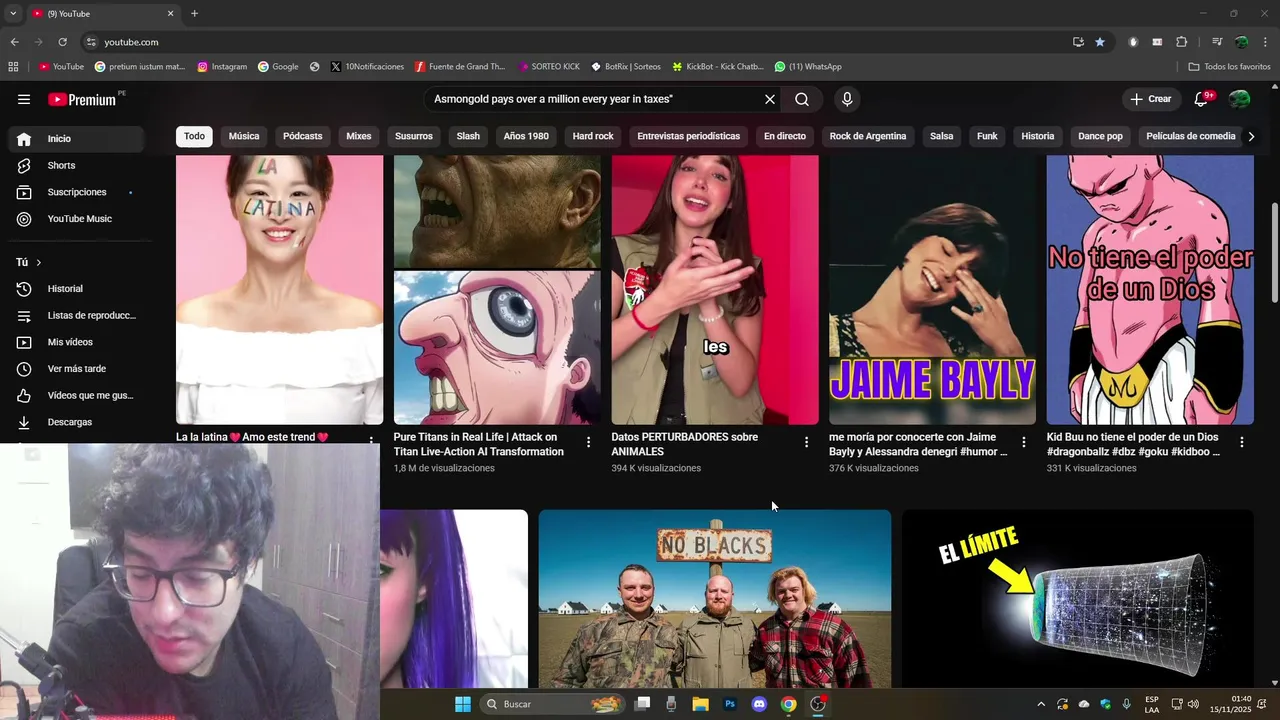This screenshot has width=1280, height=720.
Task: Select the Historia filter chip
Action: point(1038,136)
